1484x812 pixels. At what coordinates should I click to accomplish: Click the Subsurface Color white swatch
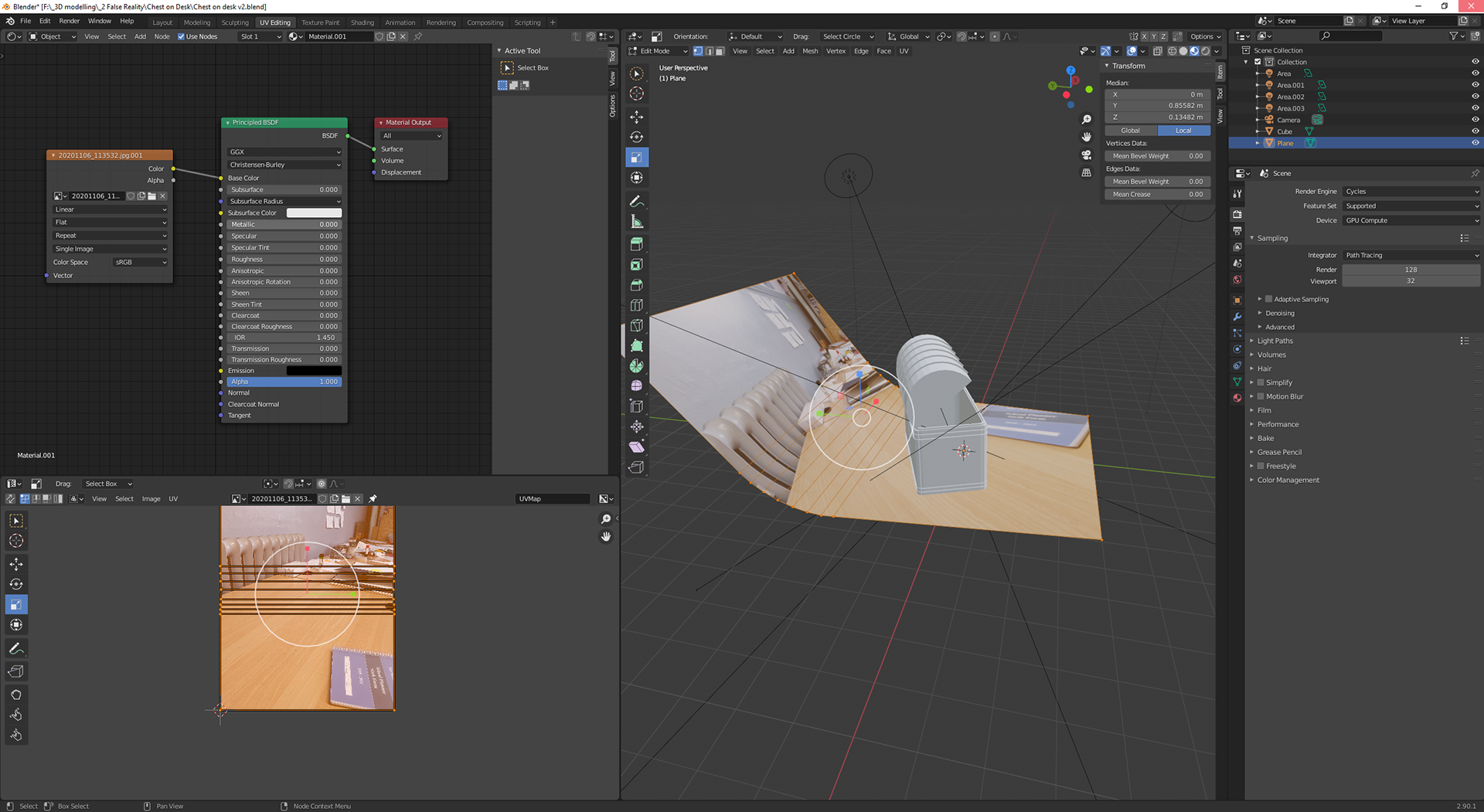[314, 213]
